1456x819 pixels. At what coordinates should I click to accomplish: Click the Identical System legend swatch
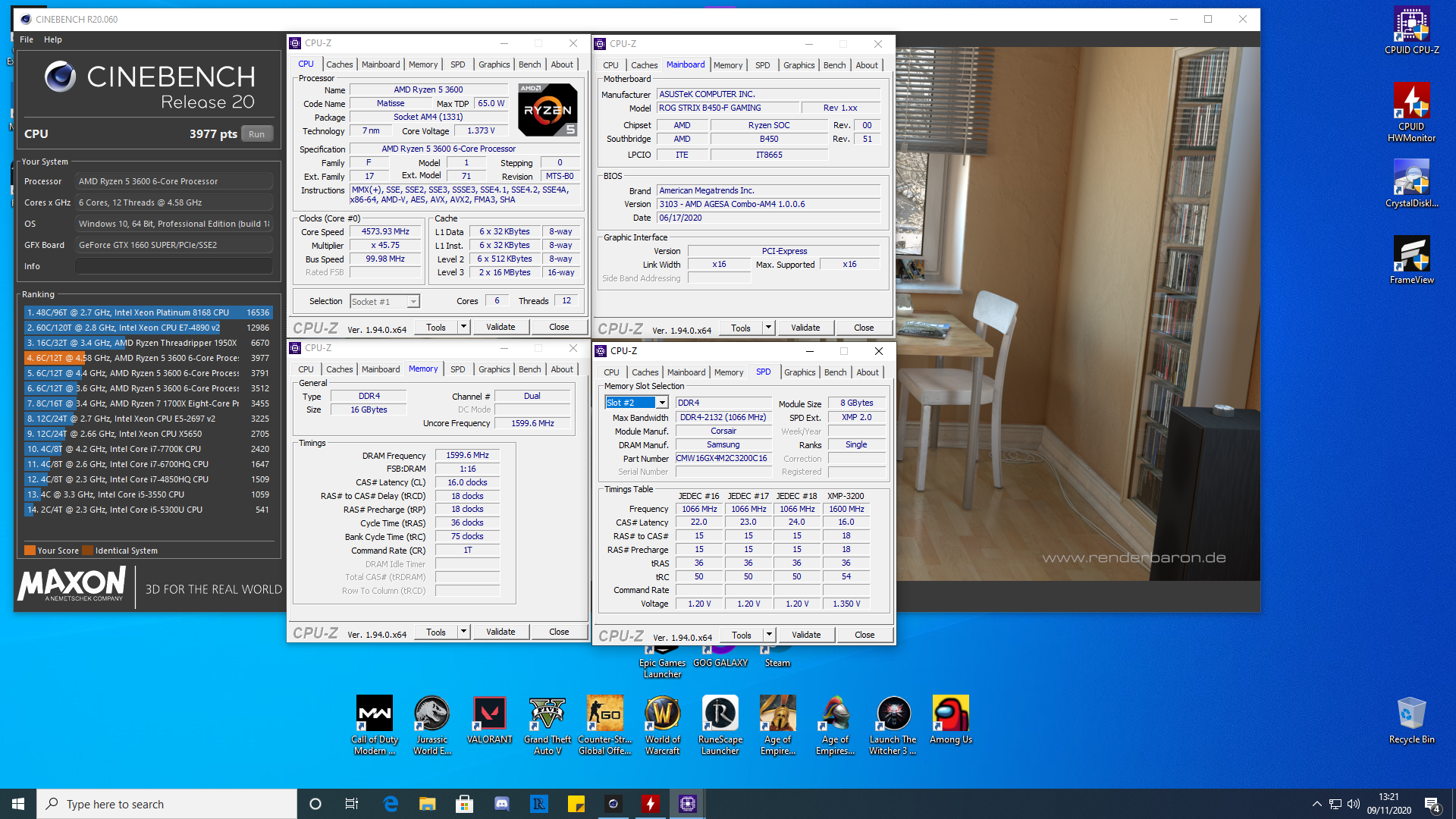pyautogui.click(x=87, y=551)
